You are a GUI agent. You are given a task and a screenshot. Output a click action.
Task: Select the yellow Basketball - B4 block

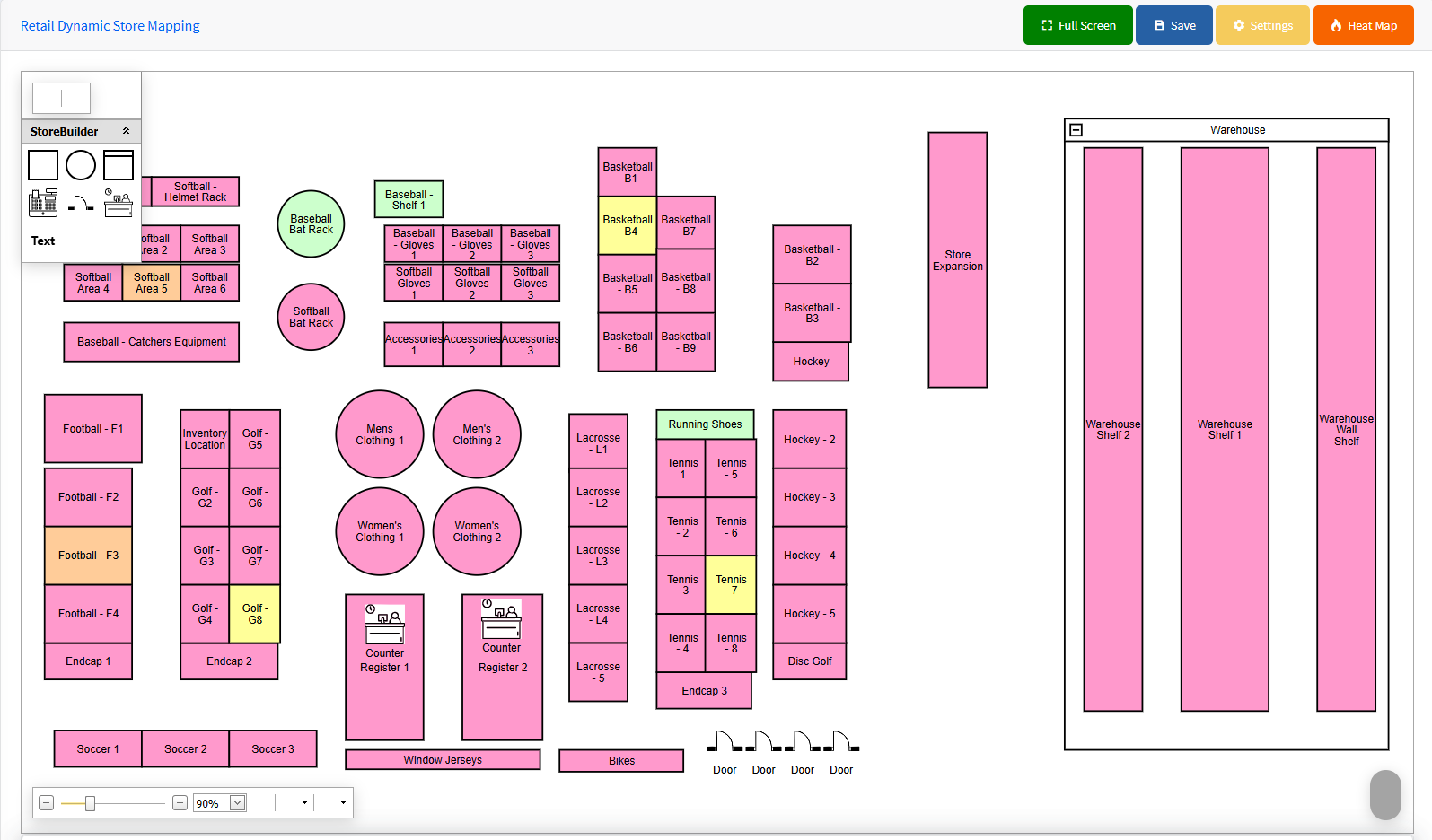(628, 225)
